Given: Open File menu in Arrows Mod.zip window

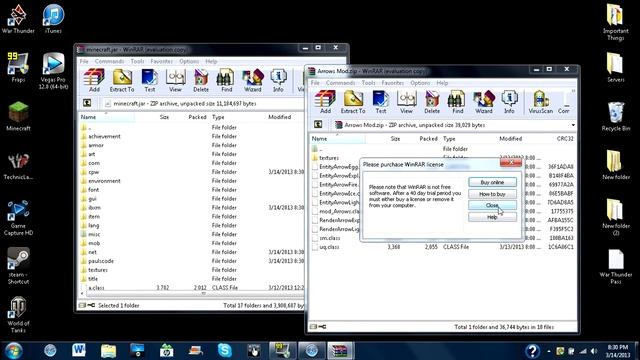Looking at the screenshot, I should click(x=315, y=83).
